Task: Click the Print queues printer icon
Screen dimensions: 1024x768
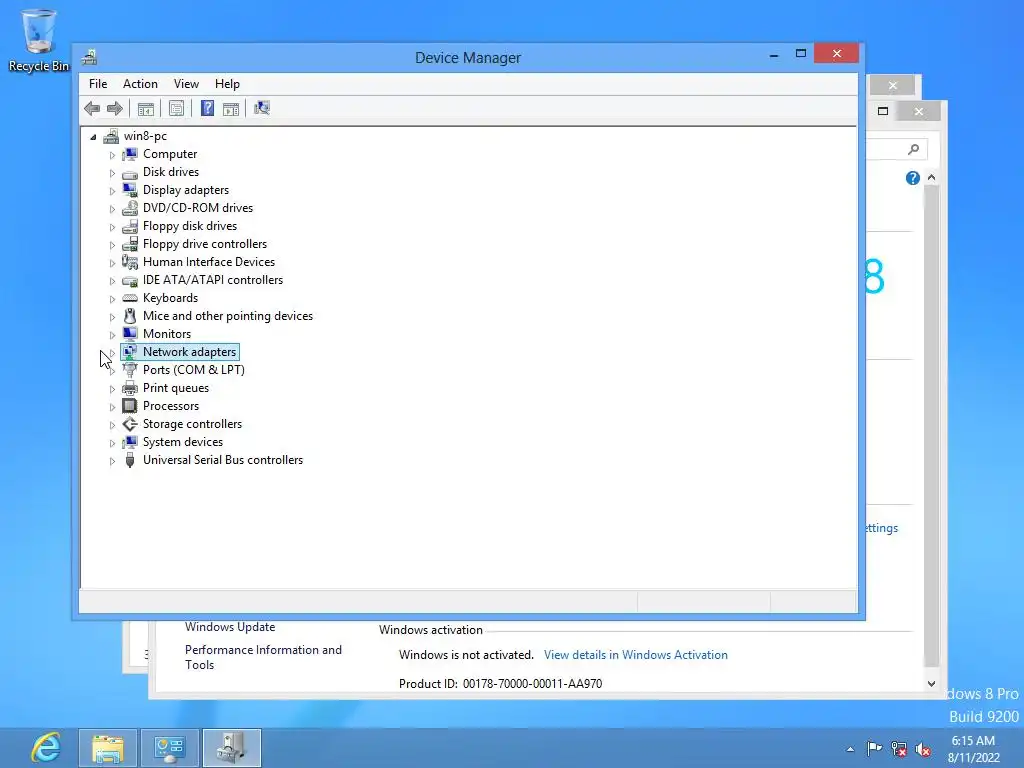Action: 130,388
